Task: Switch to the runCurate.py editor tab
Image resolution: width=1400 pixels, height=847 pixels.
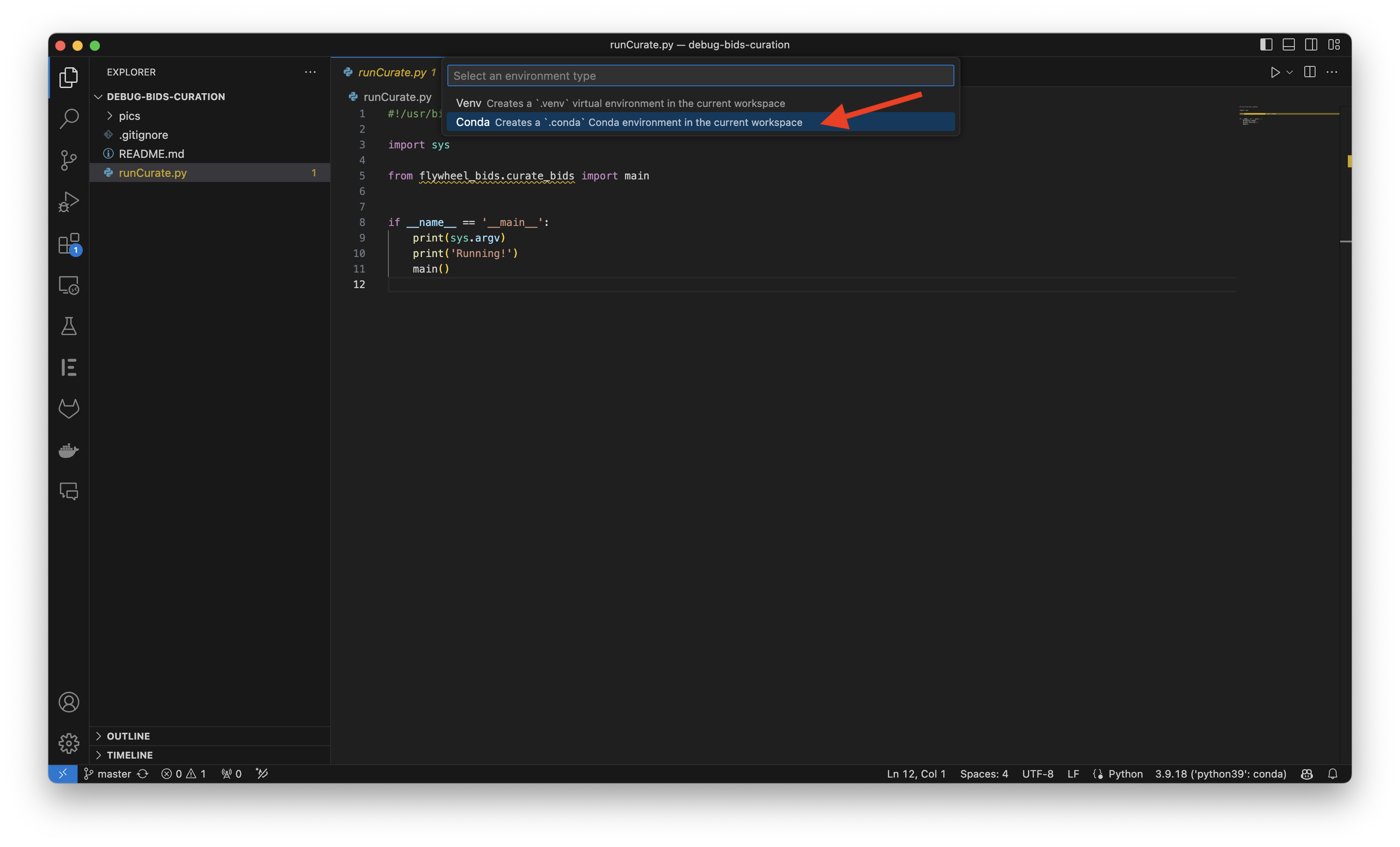Action: (x=389, y=72)
